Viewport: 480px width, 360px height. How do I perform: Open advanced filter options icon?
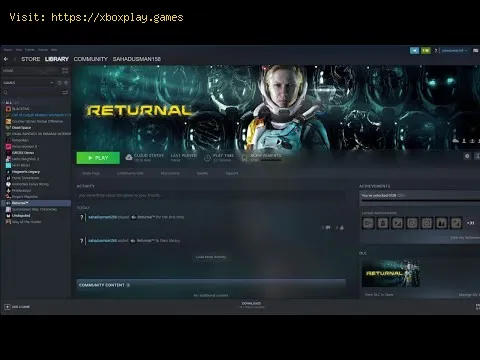pos(65,92)
